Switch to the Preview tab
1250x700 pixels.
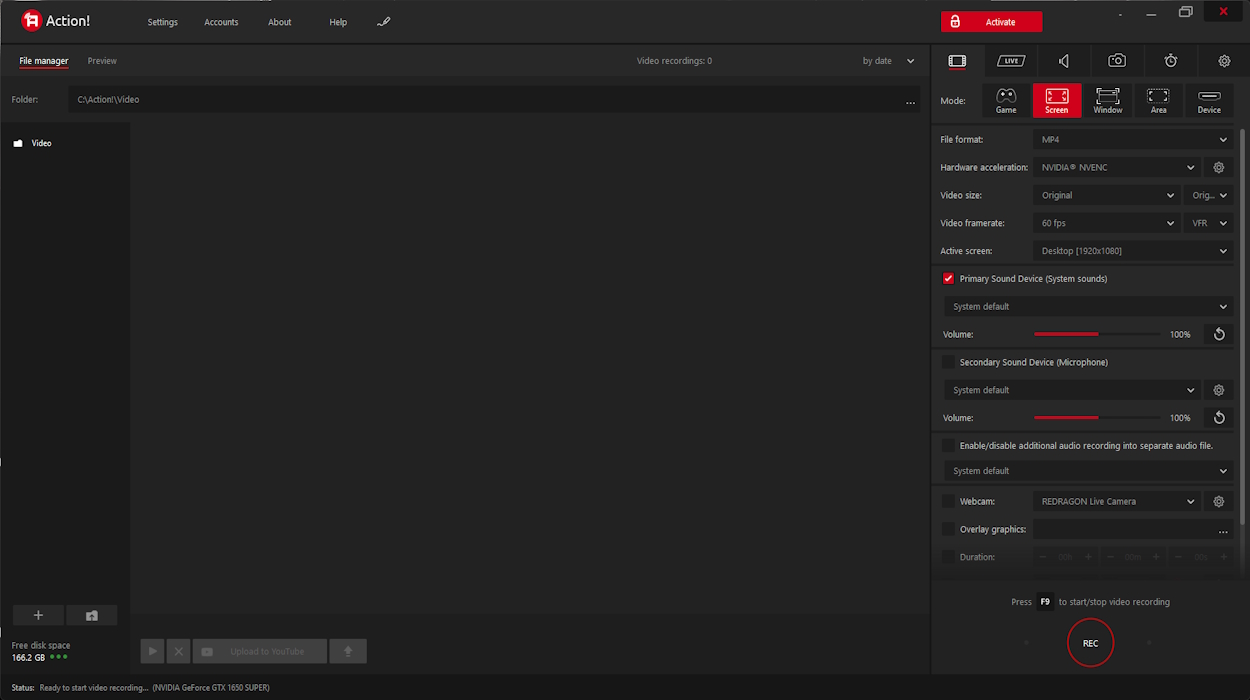(102, 61)
